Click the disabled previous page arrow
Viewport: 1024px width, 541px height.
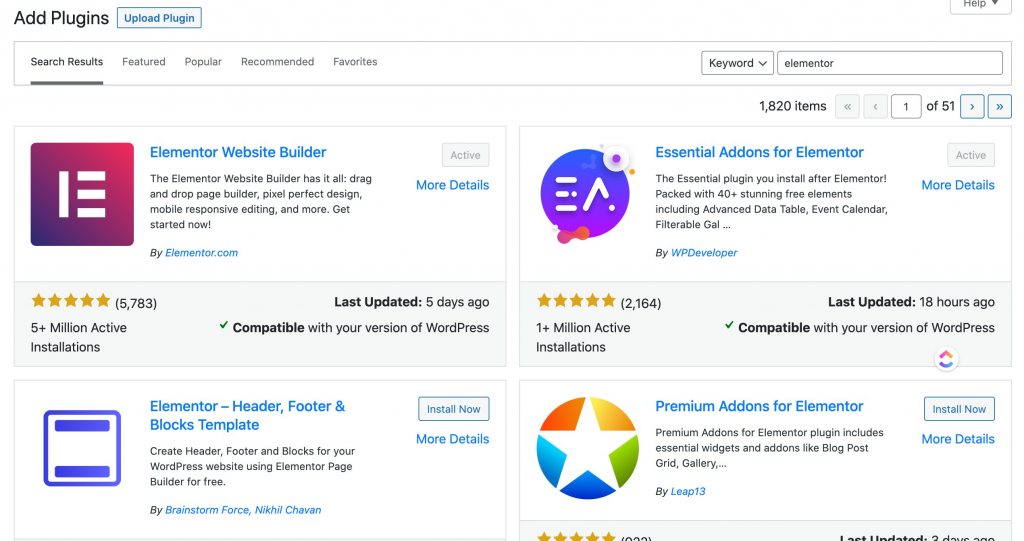click(875, 107)
